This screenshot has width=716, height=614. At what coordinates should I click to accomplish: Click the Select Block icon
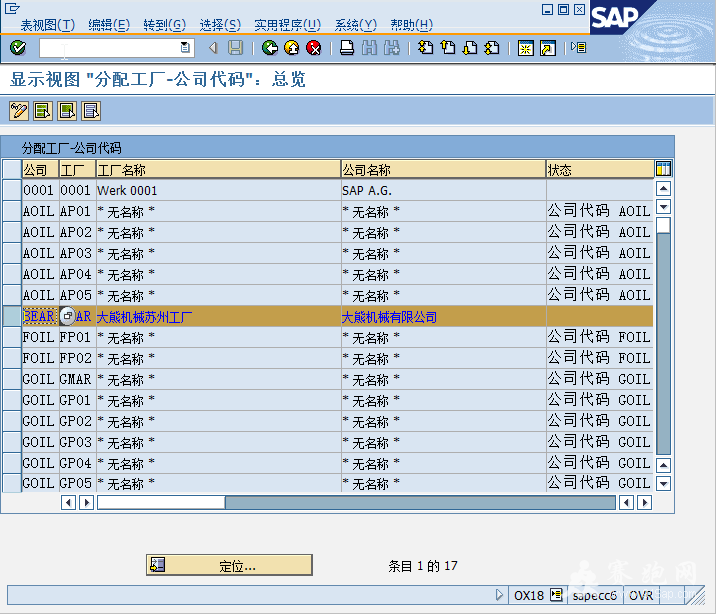pyautogui.click(x=67, y=111)
